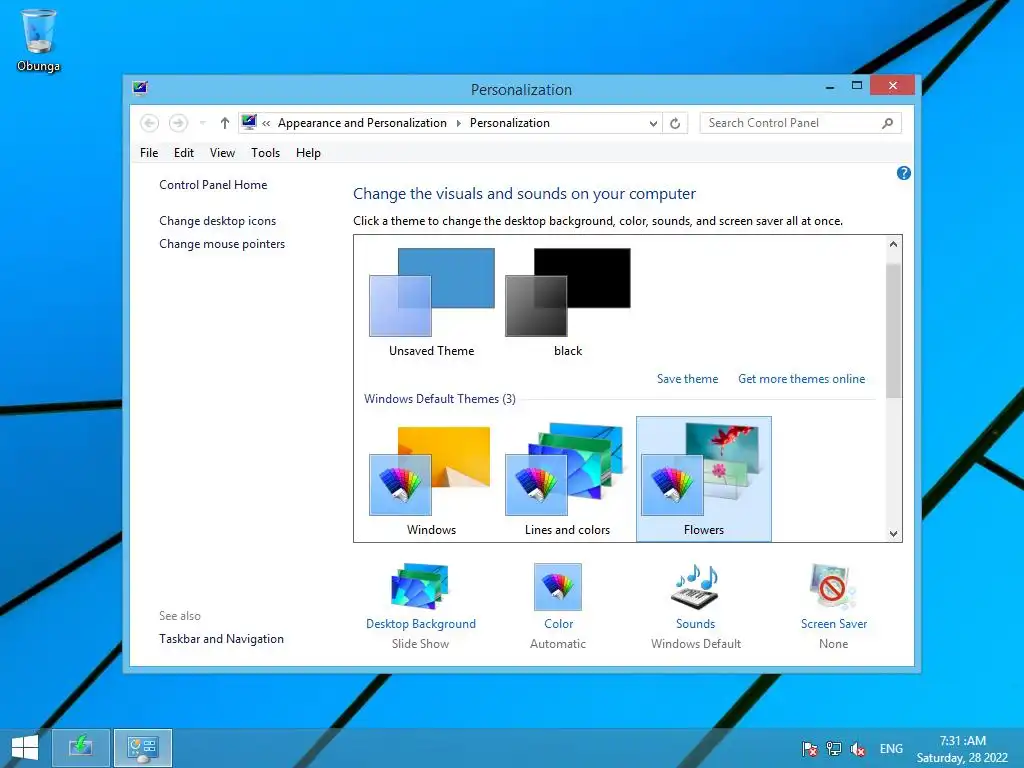The height and width of the screenshot is (768, 1024).
Task: Click the theme list scrollbar thumb
Action: (x=893, y=330)
